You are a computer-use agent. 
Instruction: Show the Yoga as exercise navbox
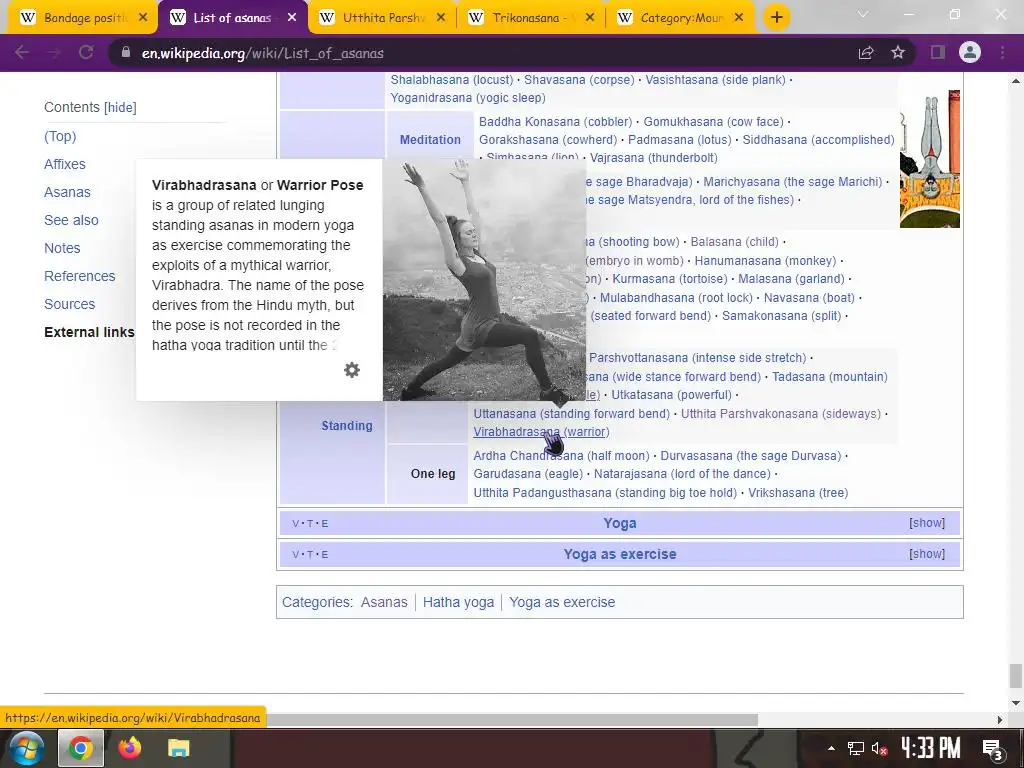927,554
